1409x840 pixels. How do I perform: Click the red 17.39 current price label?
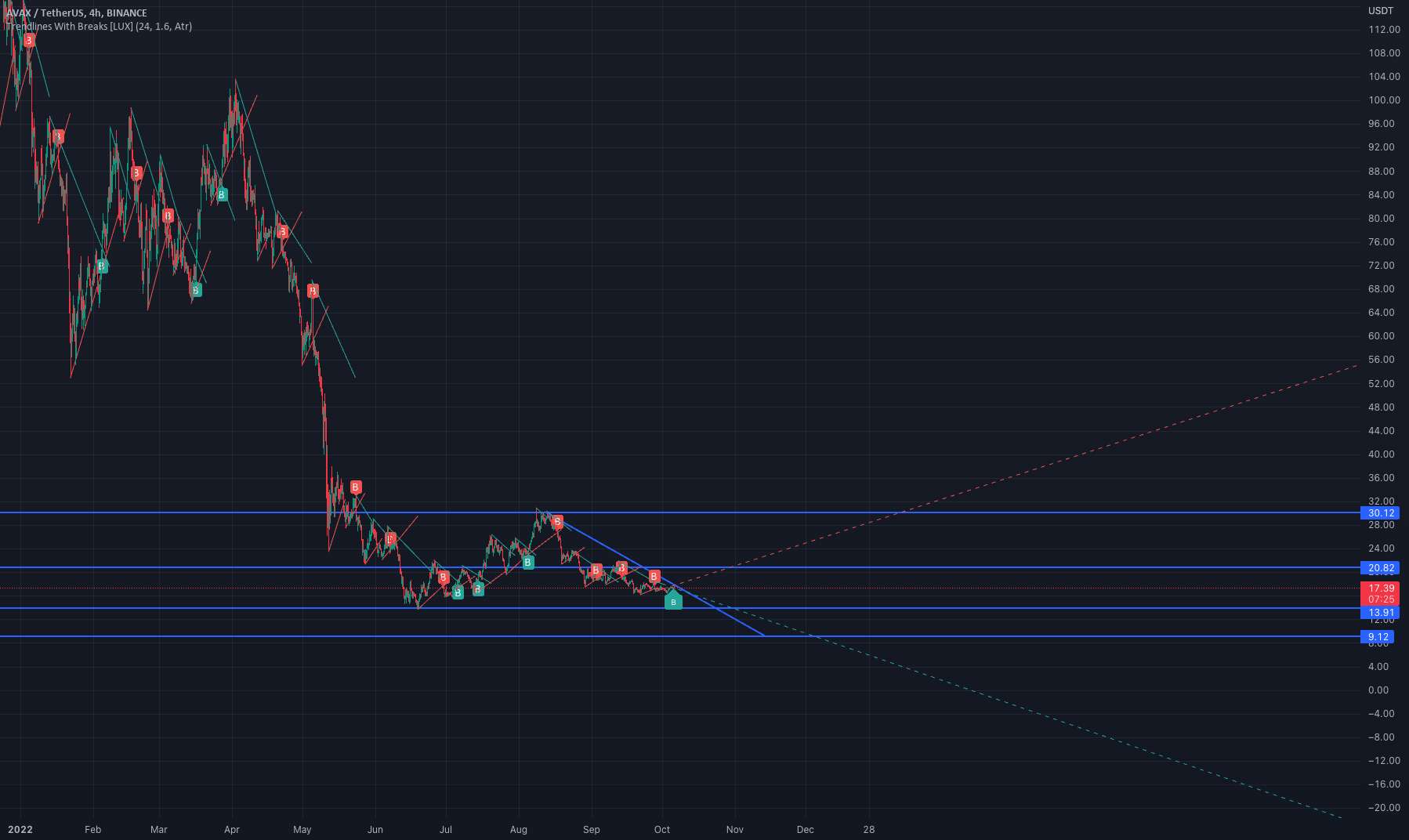pos(1380,588)
